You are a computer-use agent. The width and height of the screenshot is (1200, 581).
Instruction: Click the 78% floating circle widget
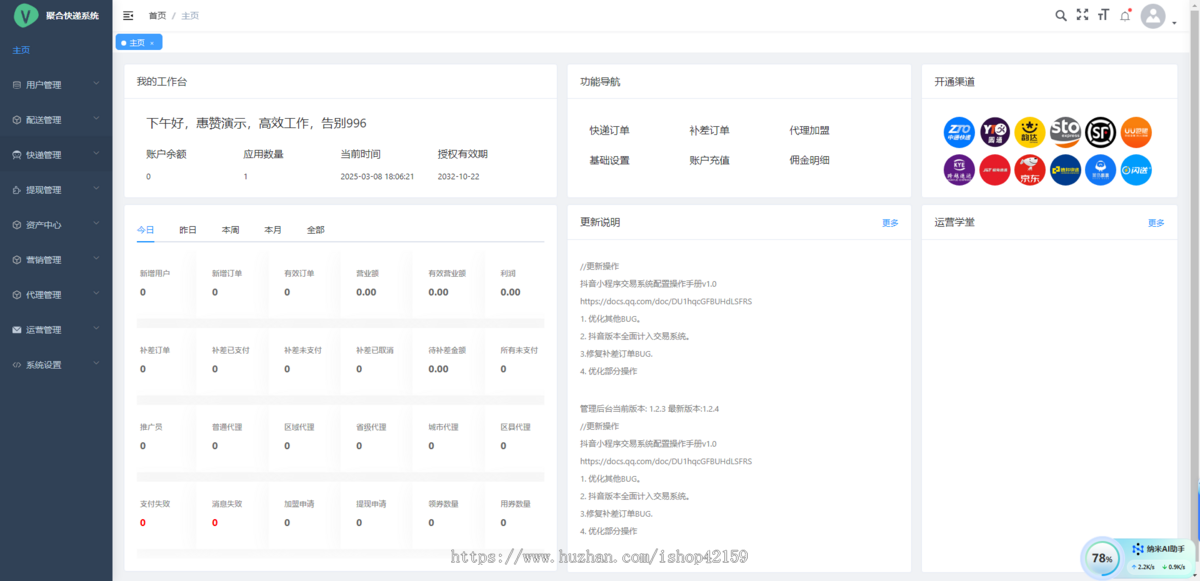pos(1101,558)
